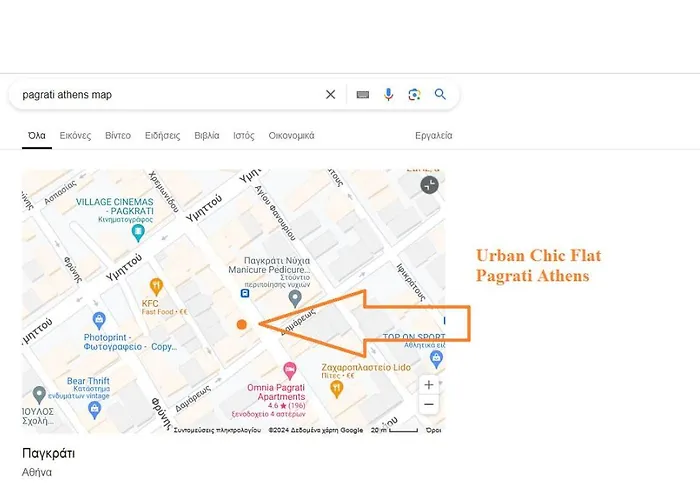
Task: Switch to the Ιστός tab
Action: coord(244,136)
